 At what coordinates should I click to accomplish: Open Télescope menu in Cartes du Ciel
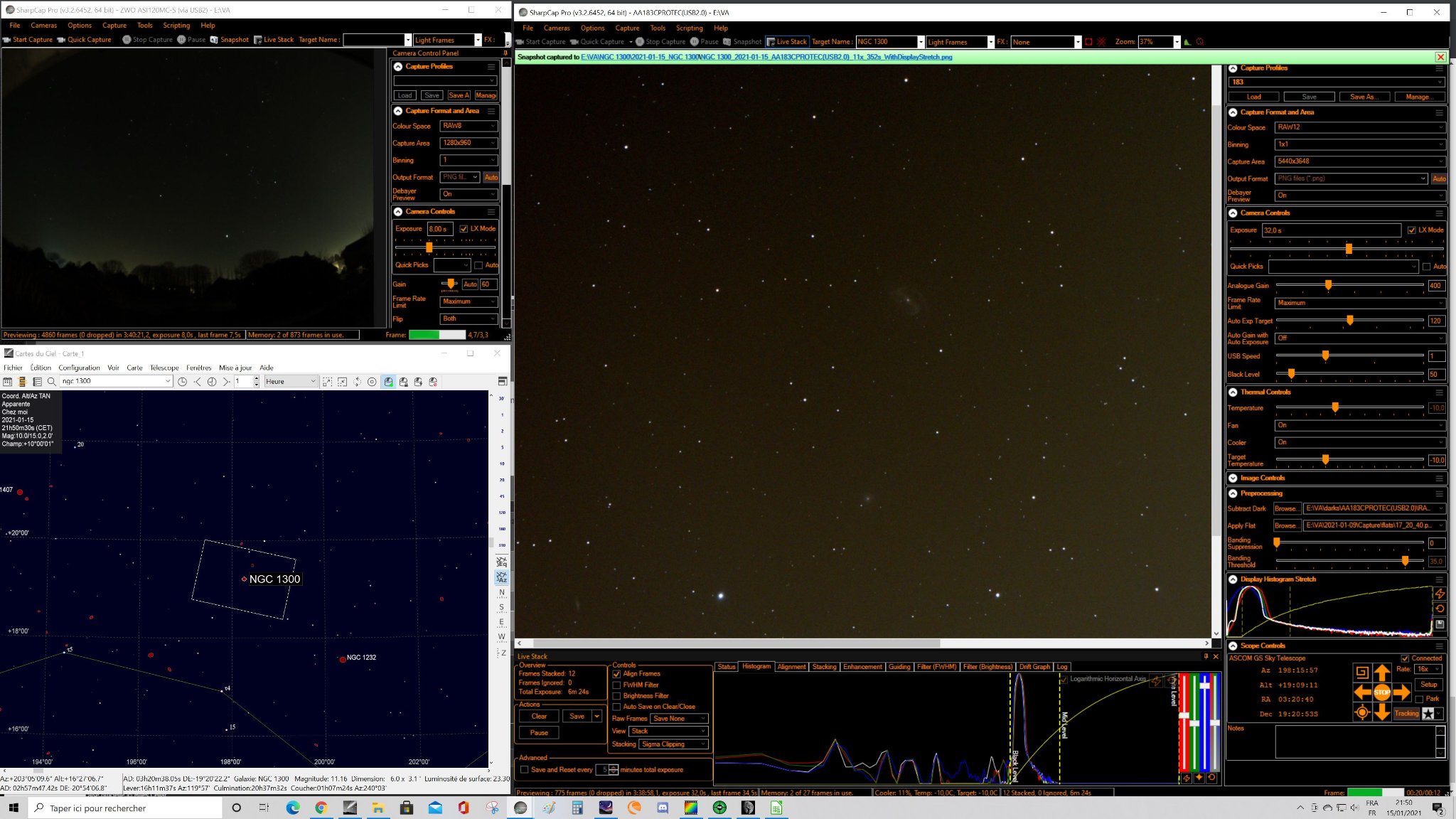pos(164,368)
